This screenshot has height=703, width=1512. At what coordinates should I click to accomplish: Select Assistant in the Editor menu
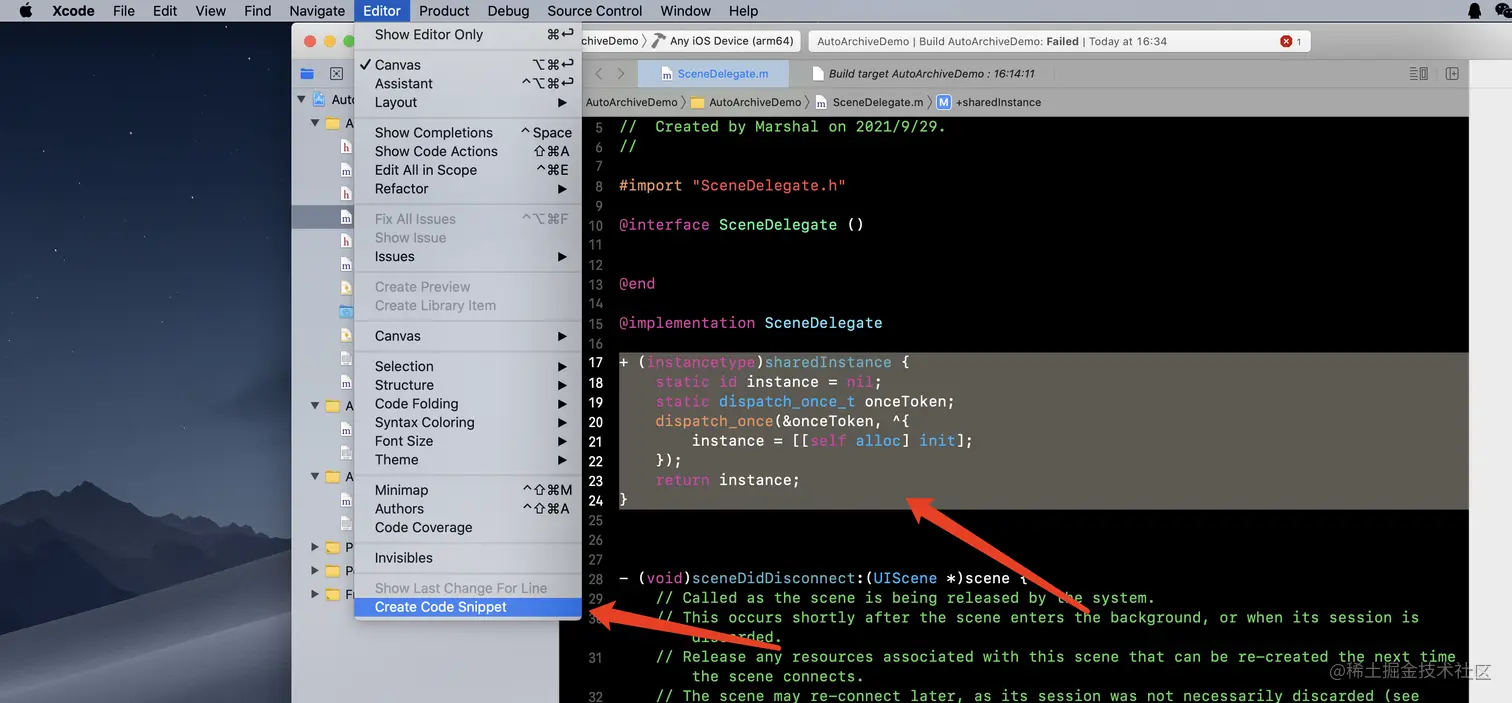click(x=468, y=84)
